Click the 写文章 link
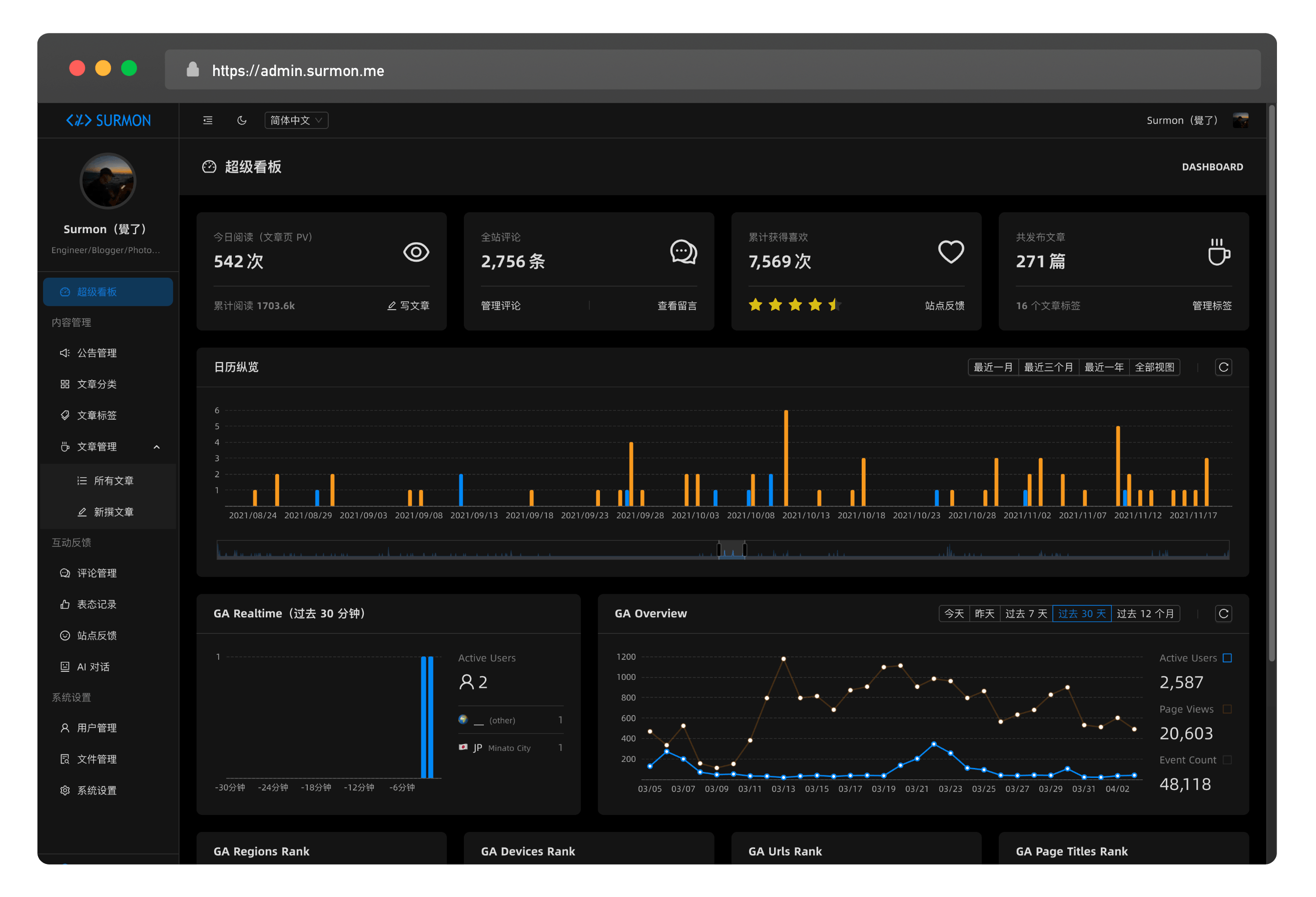1316x897 pixels. point(408,306)
